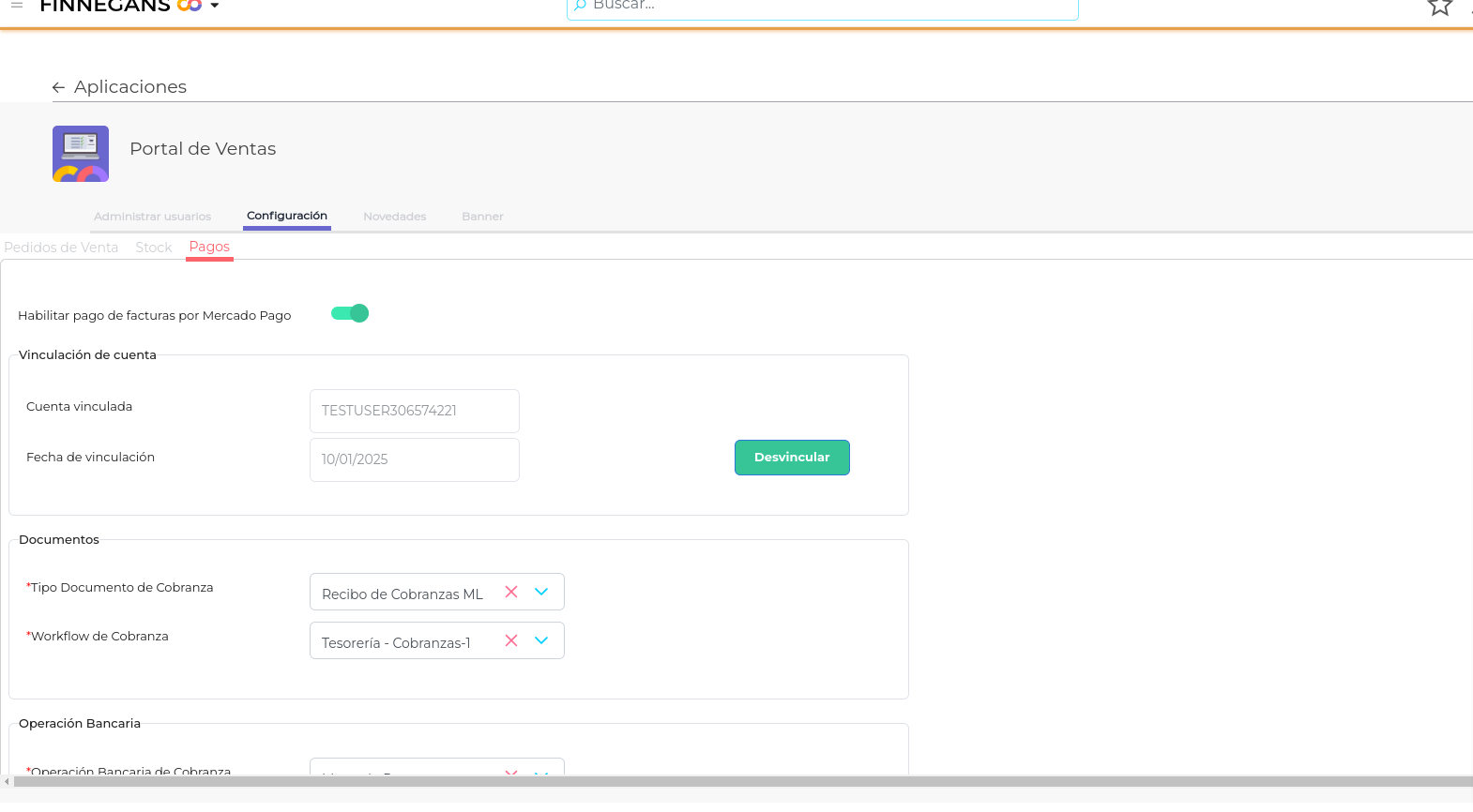The width and height of the screenshot is (1473, 812).
Task: Open the Banner tab
Action: click(x=482, y=217)
